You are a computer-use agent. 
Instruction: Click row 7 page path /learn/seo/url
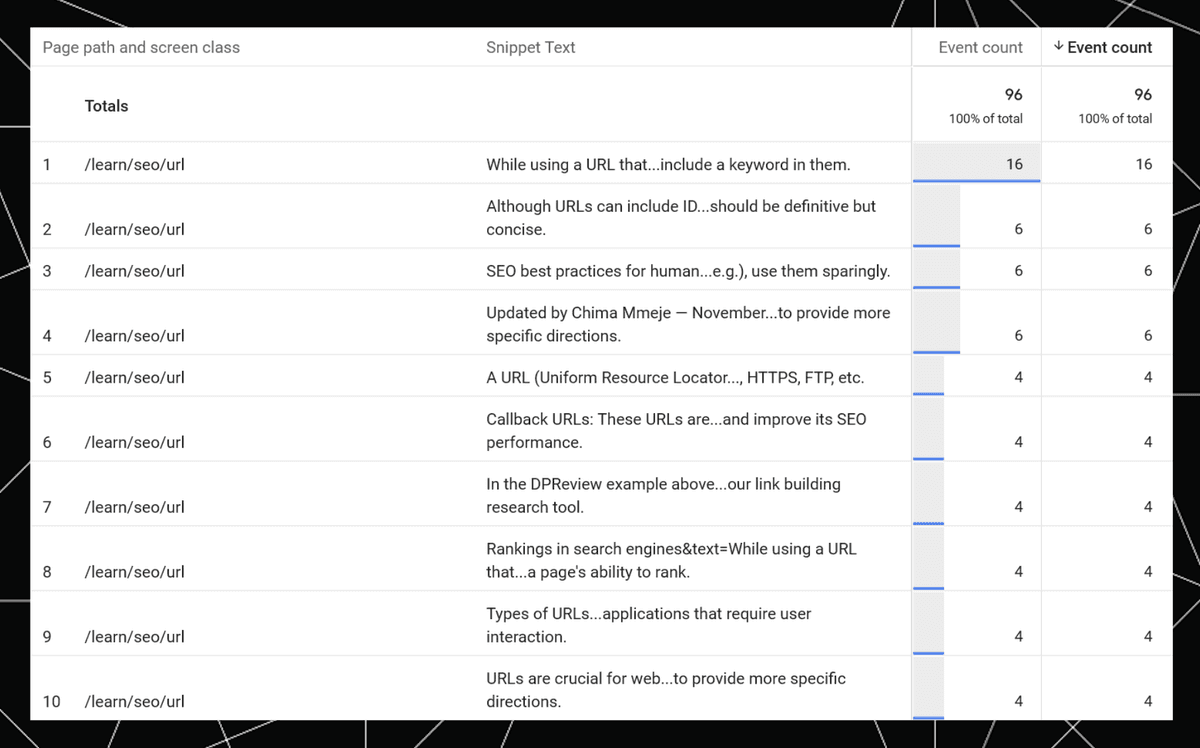[x=134, y=507]
